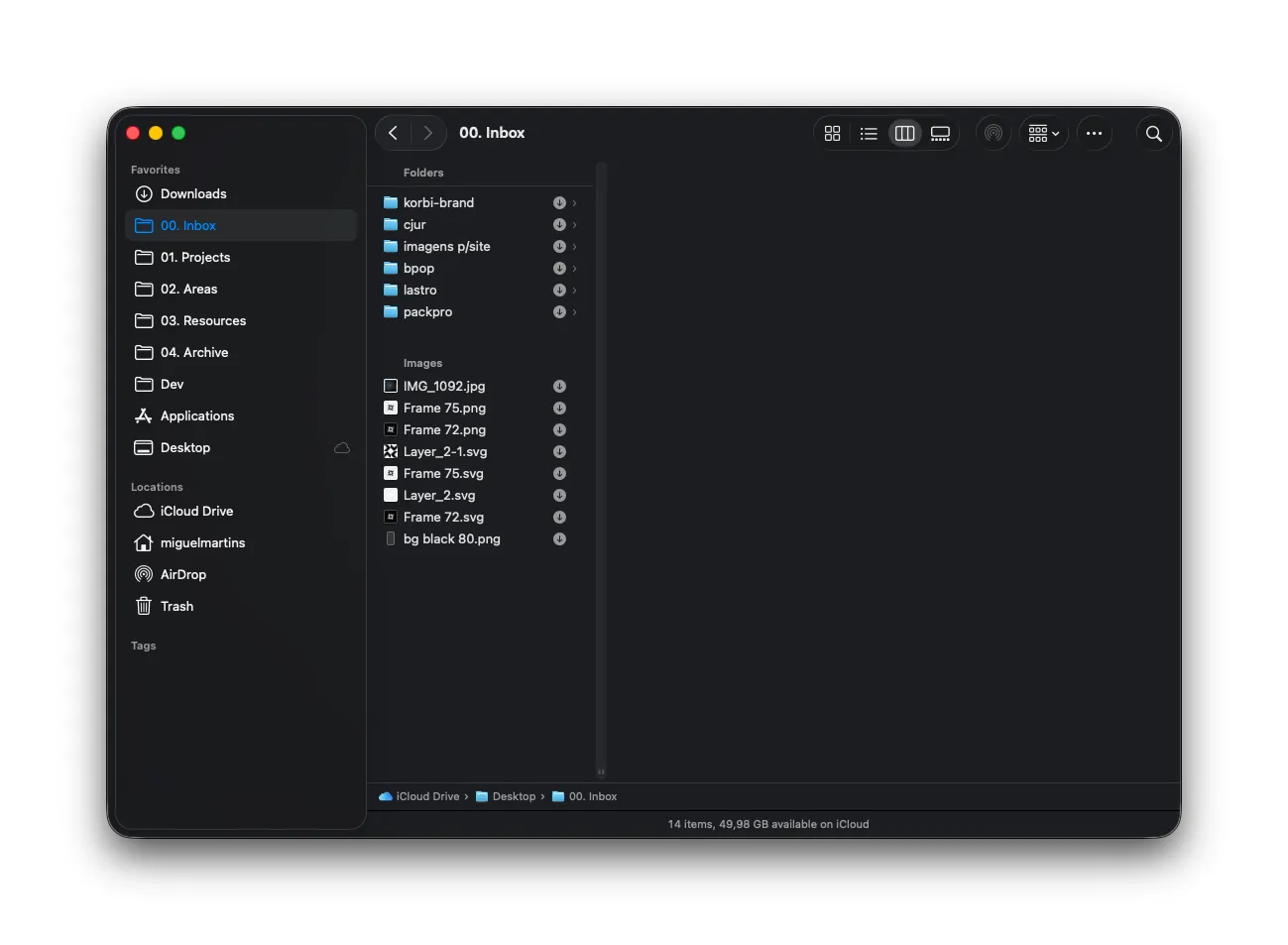Open AirDrop in sidebar
The width and height of the screenshot is (1288, 945).
pos(241,574)
